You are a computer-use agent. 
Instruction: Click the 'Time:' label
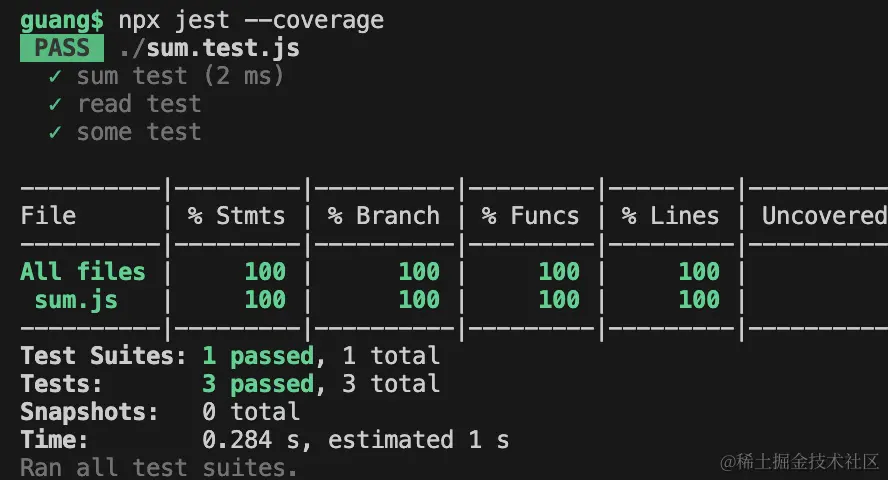(55, 440)
